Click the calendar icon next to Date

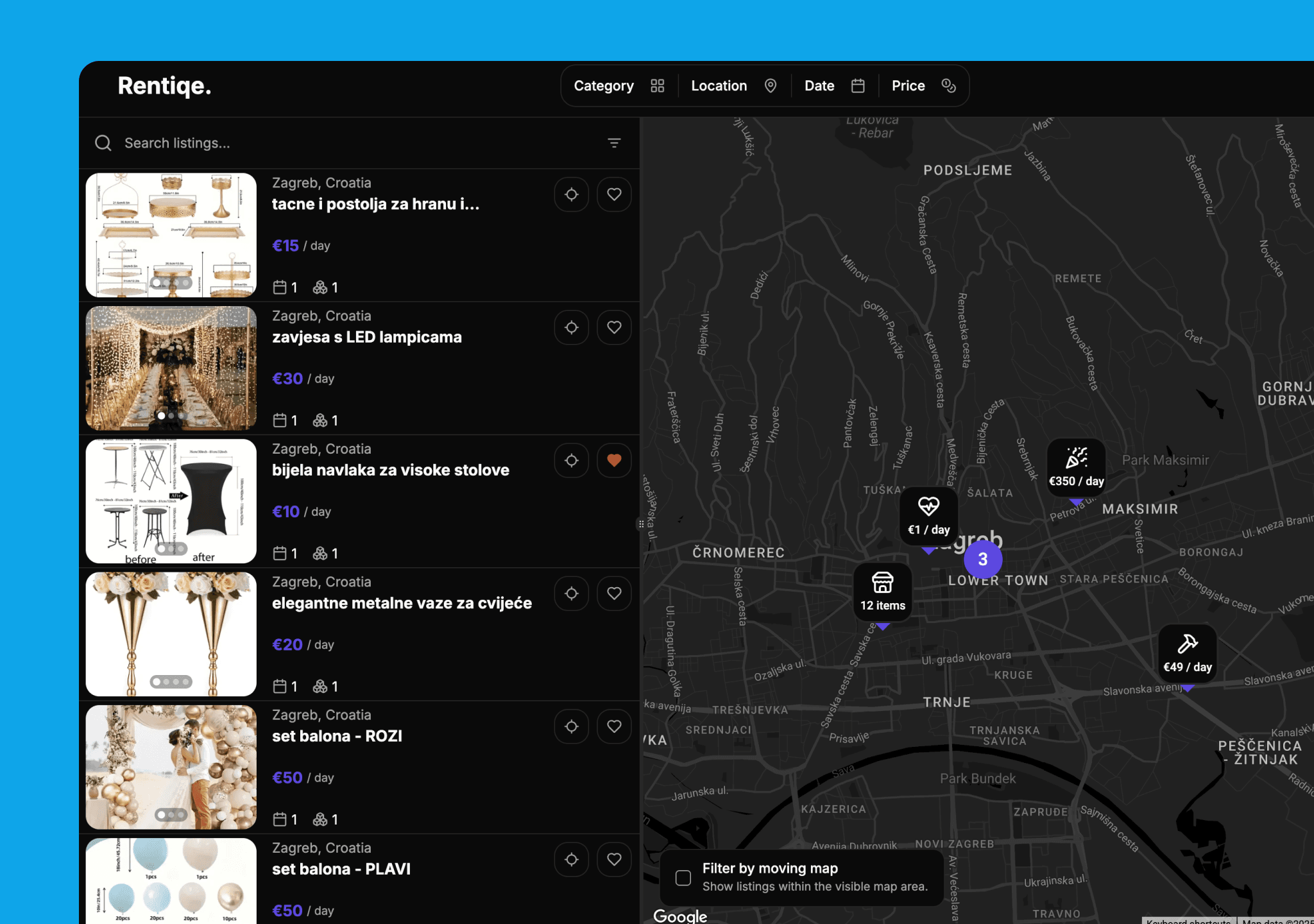click(858, 85)
